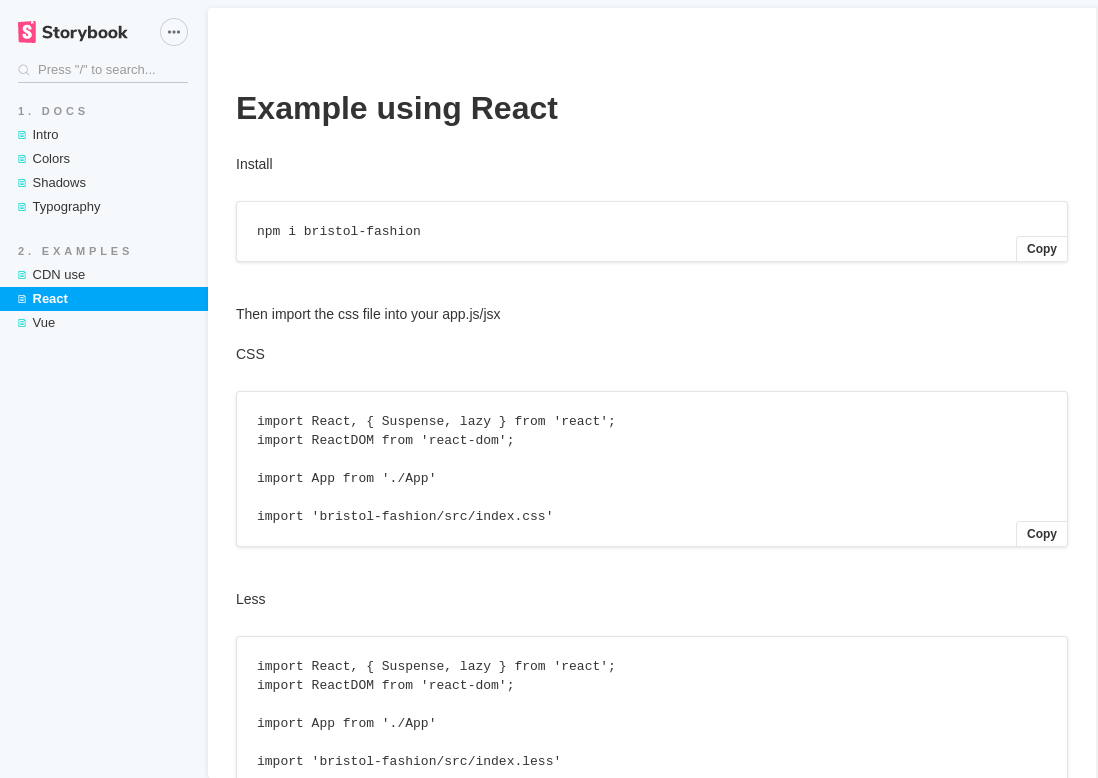Click "import 'bristol-fashion/src/index.less'" line
Screen dimensions: 1098x778
pos(409,761)
